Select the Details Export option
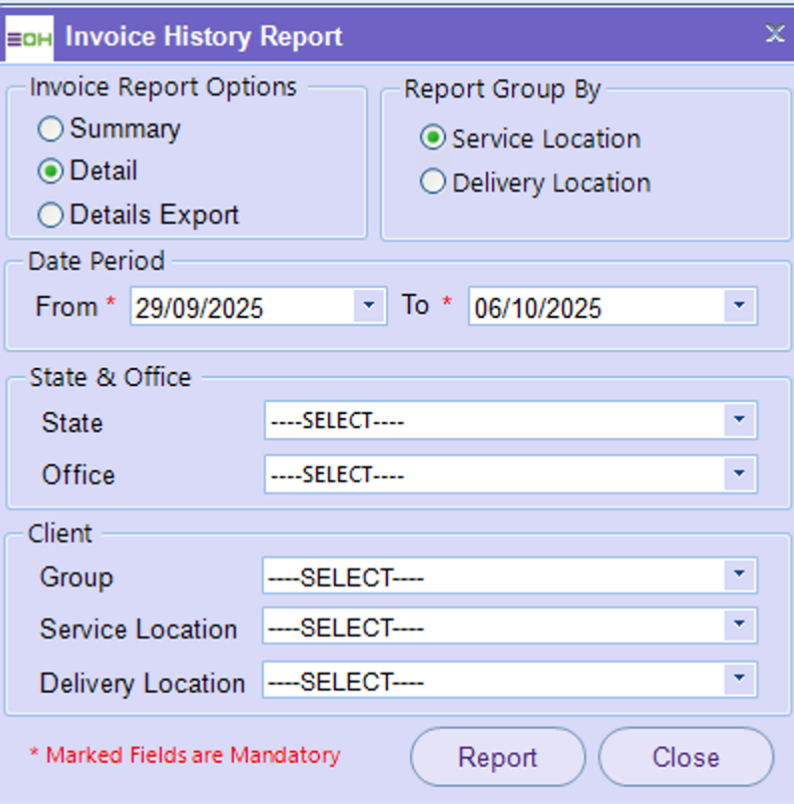The height and width of the screenshot is (804, 794). pyautogui.click(x=50, y=215)
